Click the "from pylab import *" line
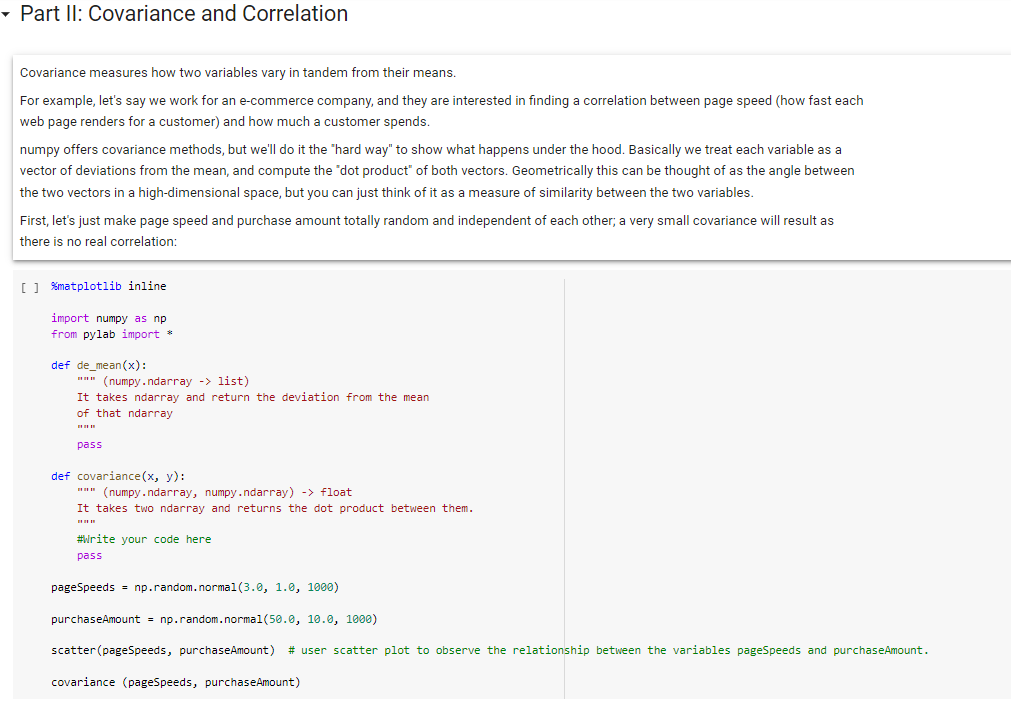The image size is (1011, 701). 113,333
